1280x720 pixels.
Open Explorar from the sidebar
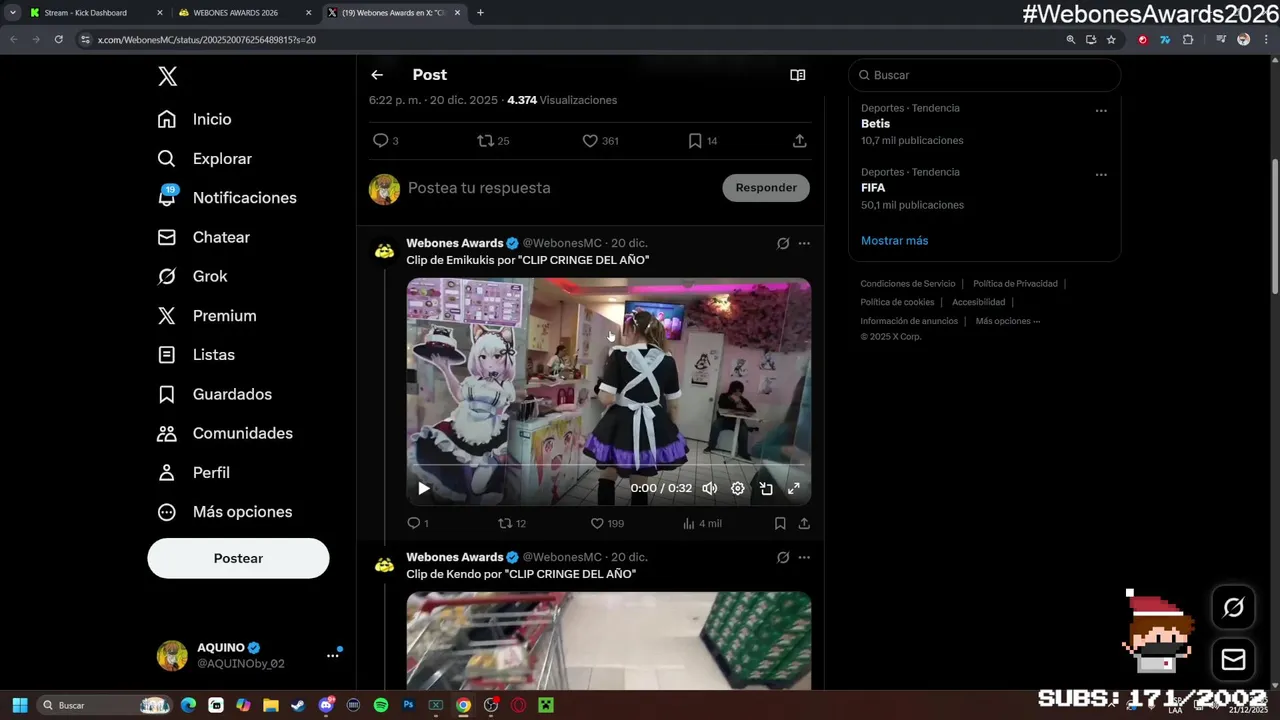tap(205, 159)
